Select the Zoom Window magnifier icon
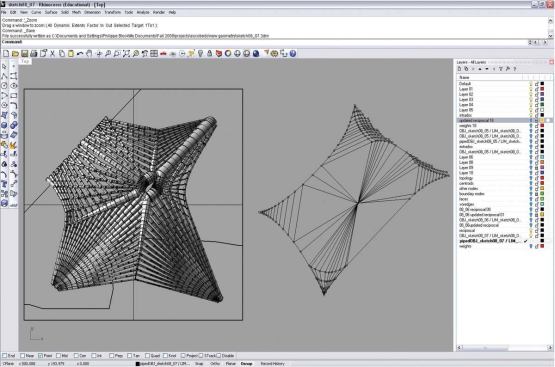 [117, 54]
